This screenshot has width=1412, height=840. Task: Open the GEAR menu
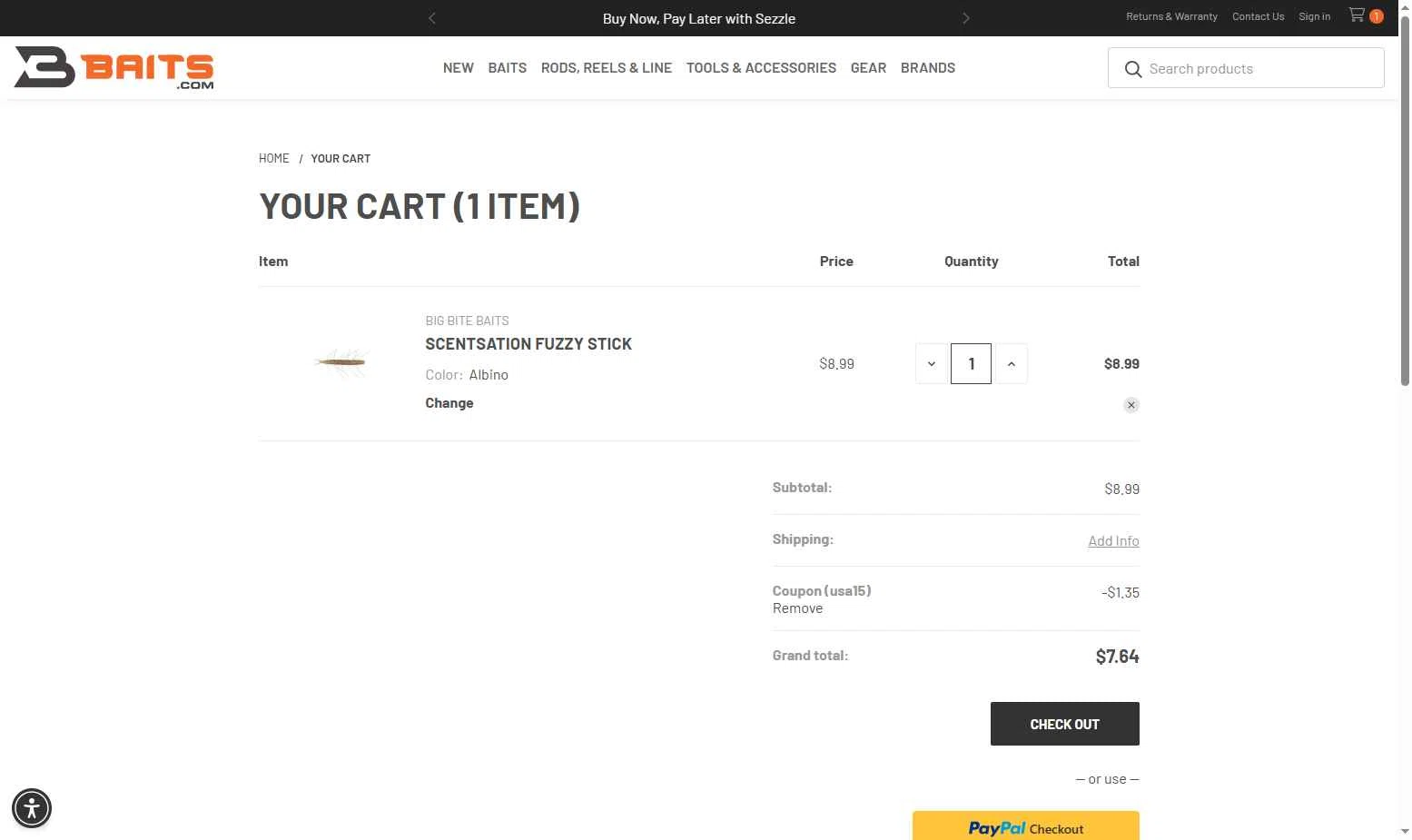pyautogui.click(x=868, y=68)
